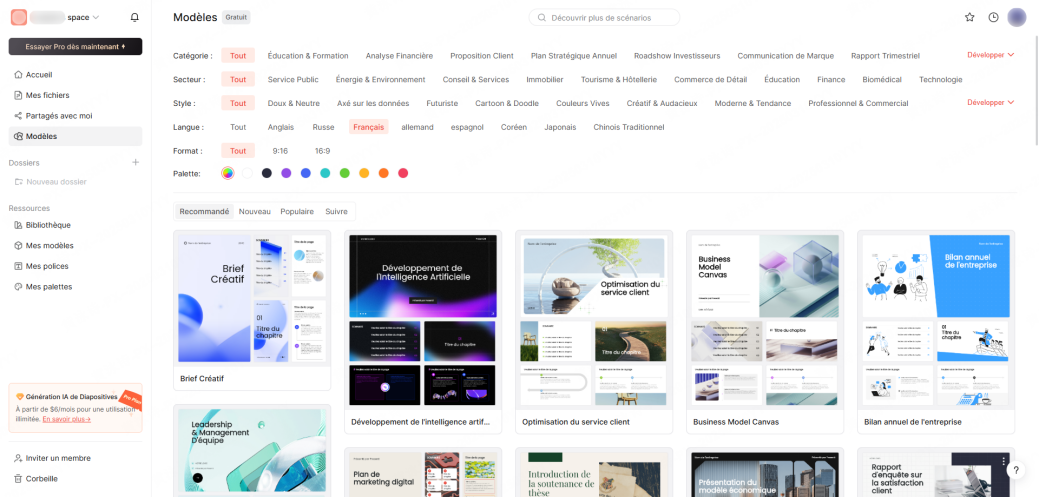Expand the Style filter row
The height and width of the screenshot is (497, 1039).
pos(991,103)
